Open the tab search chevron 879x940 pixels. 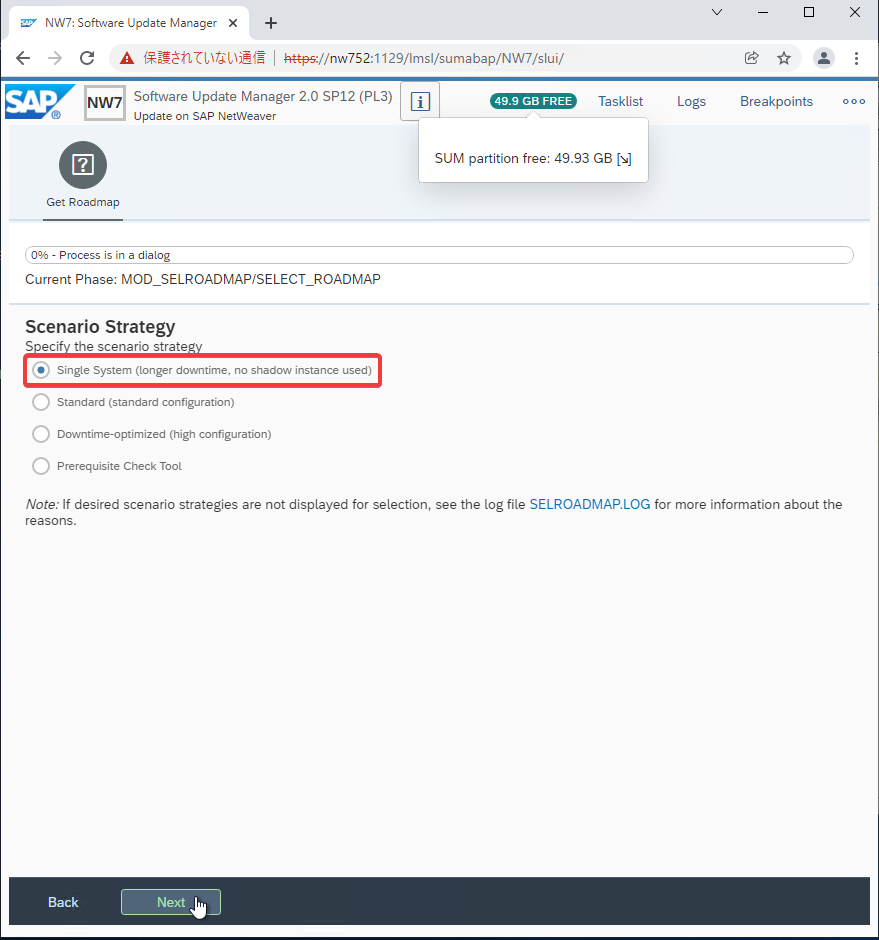[717, 12]
